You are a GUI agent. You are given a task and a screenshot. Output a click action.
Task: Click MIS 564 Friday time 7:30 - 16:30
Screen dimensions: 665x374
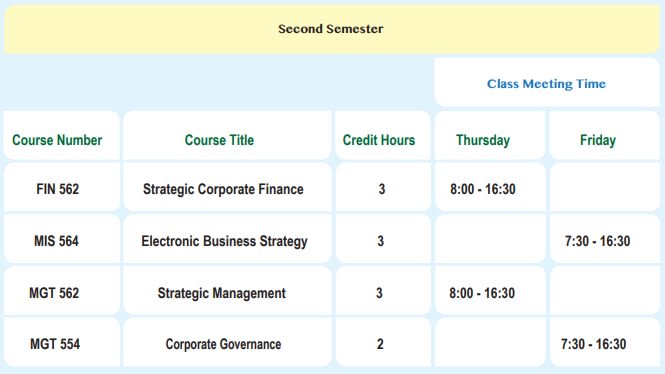pos(597,241)
